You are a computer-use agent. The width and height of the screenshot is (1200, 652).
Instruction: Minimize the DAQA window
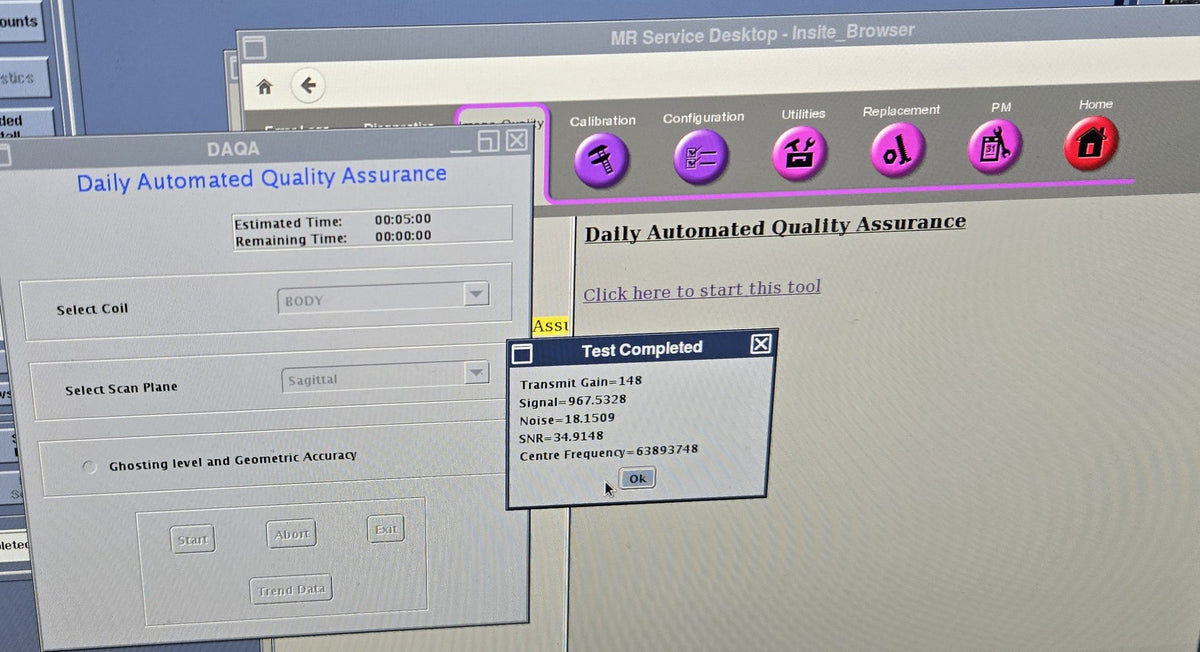click(461, 148)
